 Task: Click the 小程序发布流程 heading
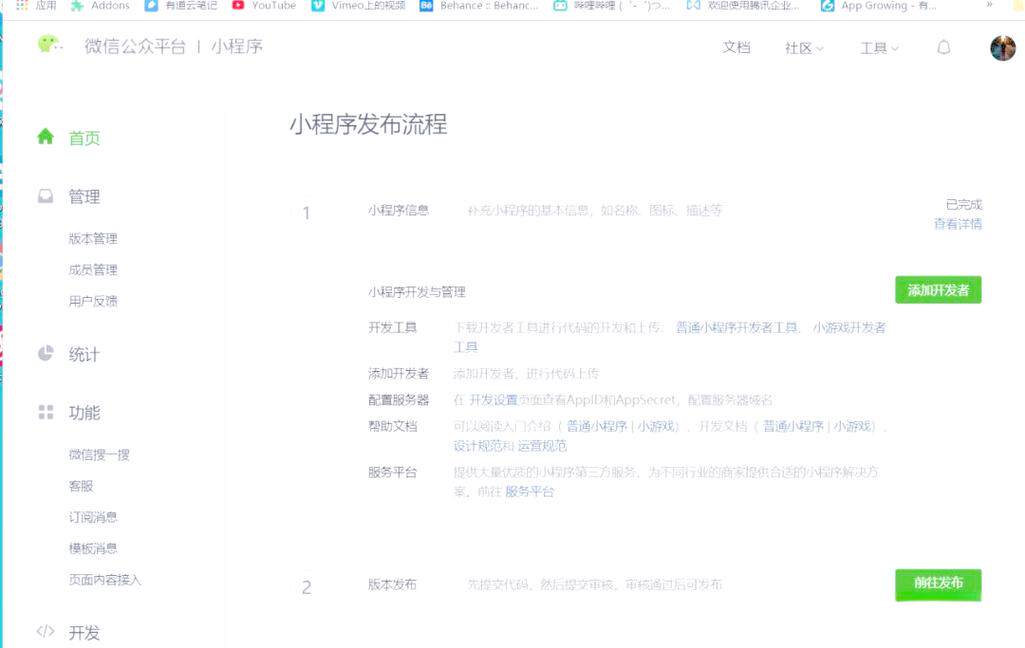pyautogui.click(x=368, y=124)
